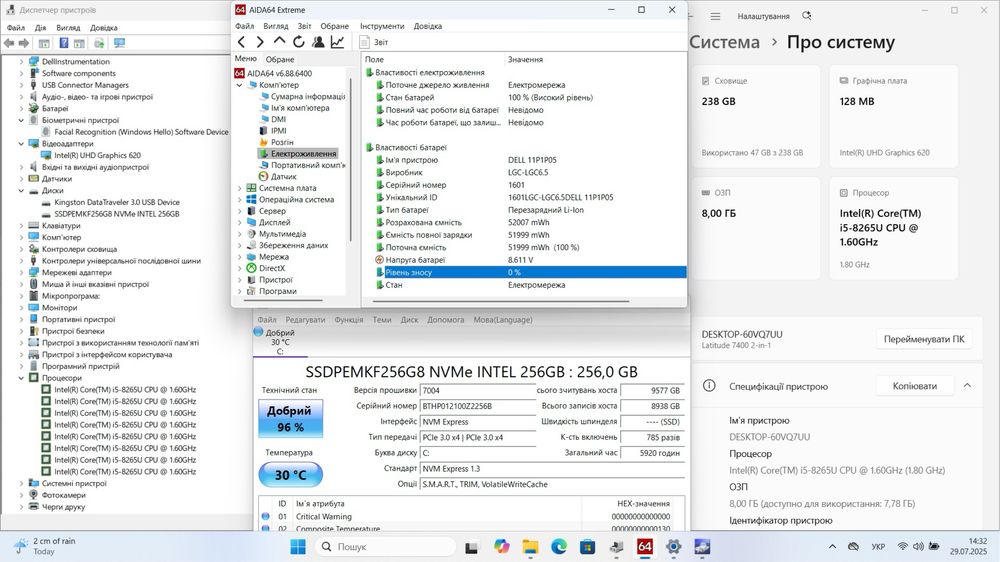Go back using AIDA64 toolbar left arrow
This screenshot has height=562, width=1000.
[241, 42]
